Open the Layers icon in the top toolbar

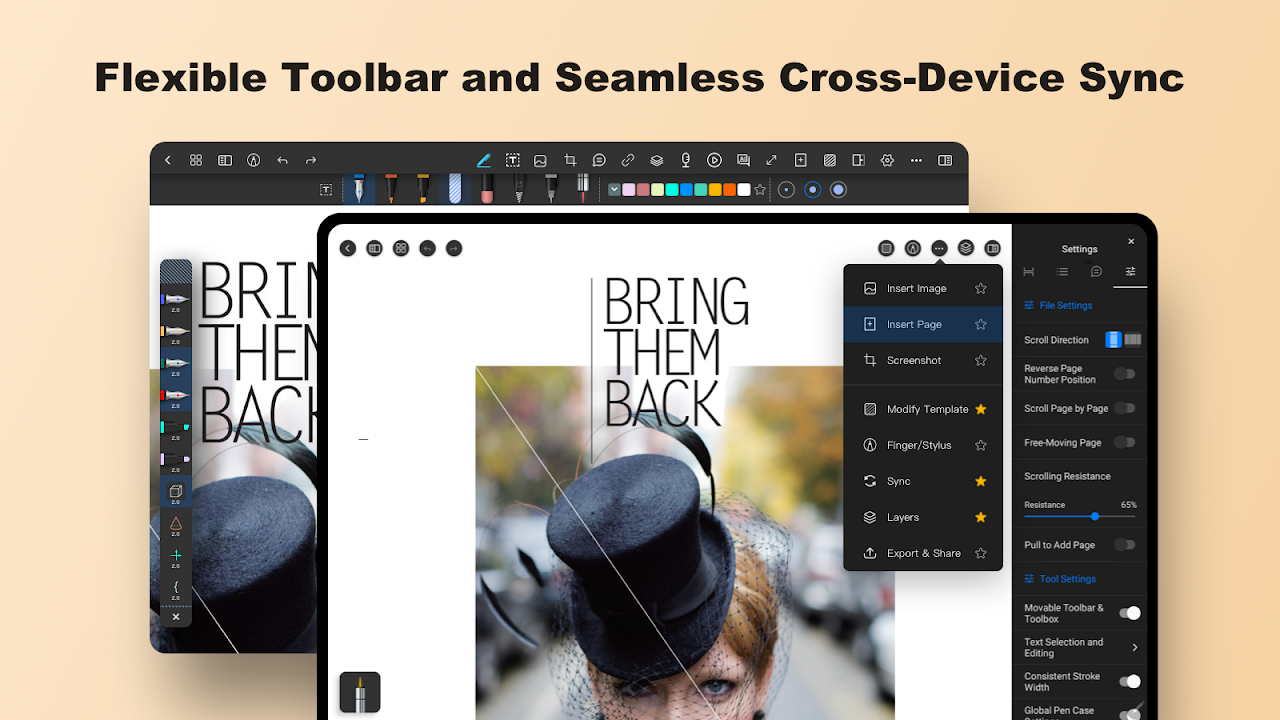656,160
